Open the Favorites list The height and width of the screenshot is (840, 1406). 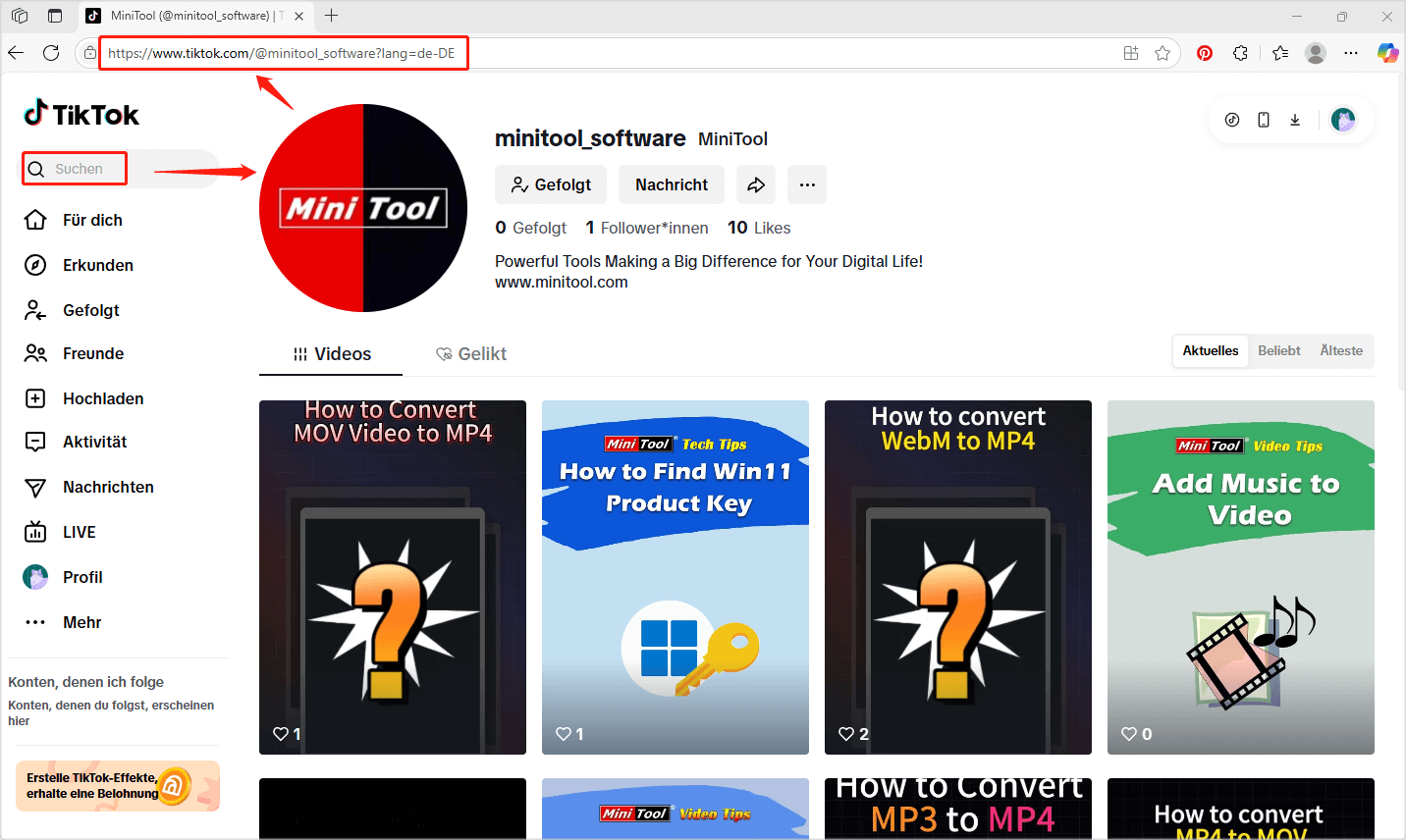1280,53
